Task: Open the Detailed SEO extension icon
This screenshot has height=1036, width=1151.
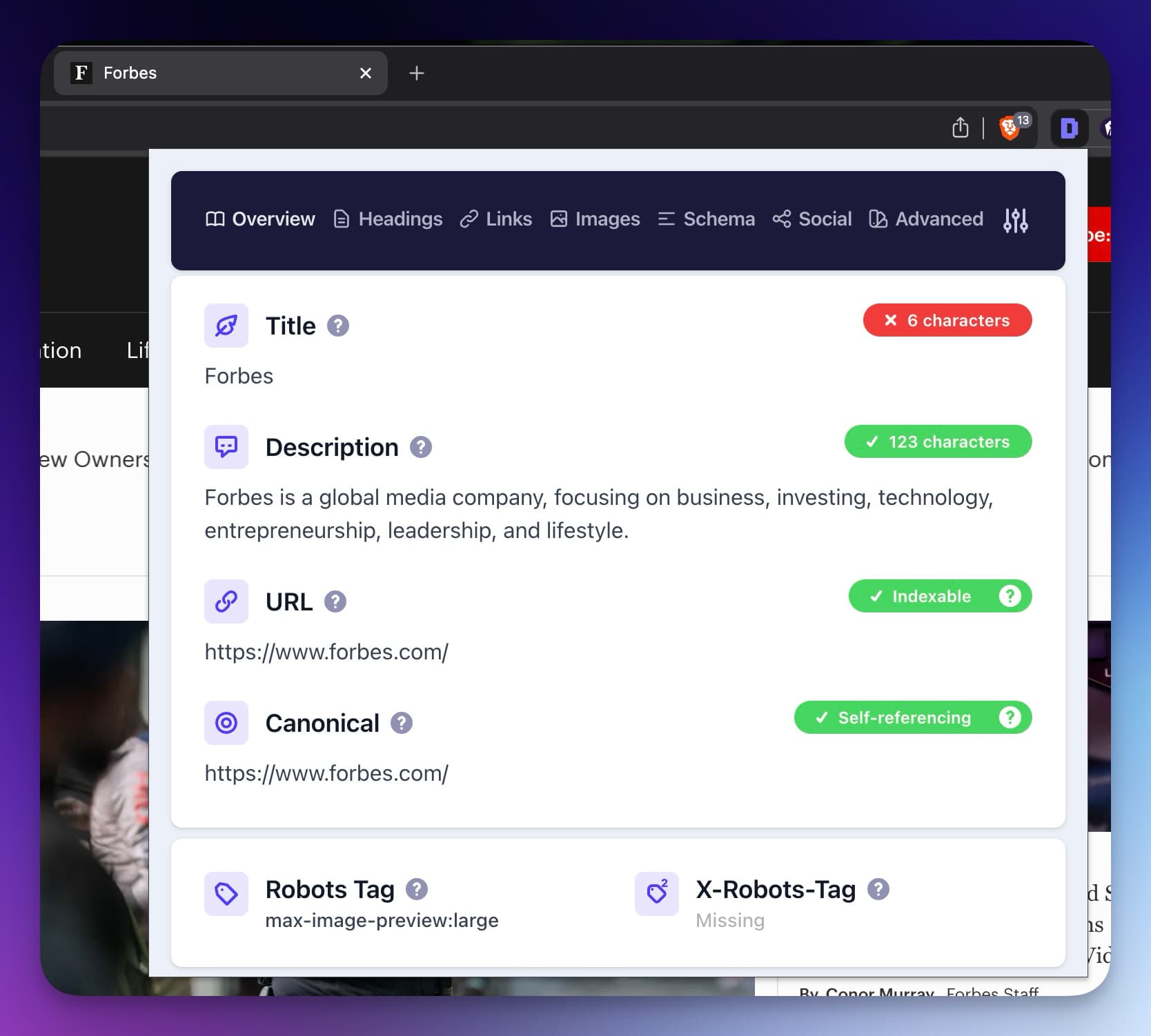Action: (1068, 128)
